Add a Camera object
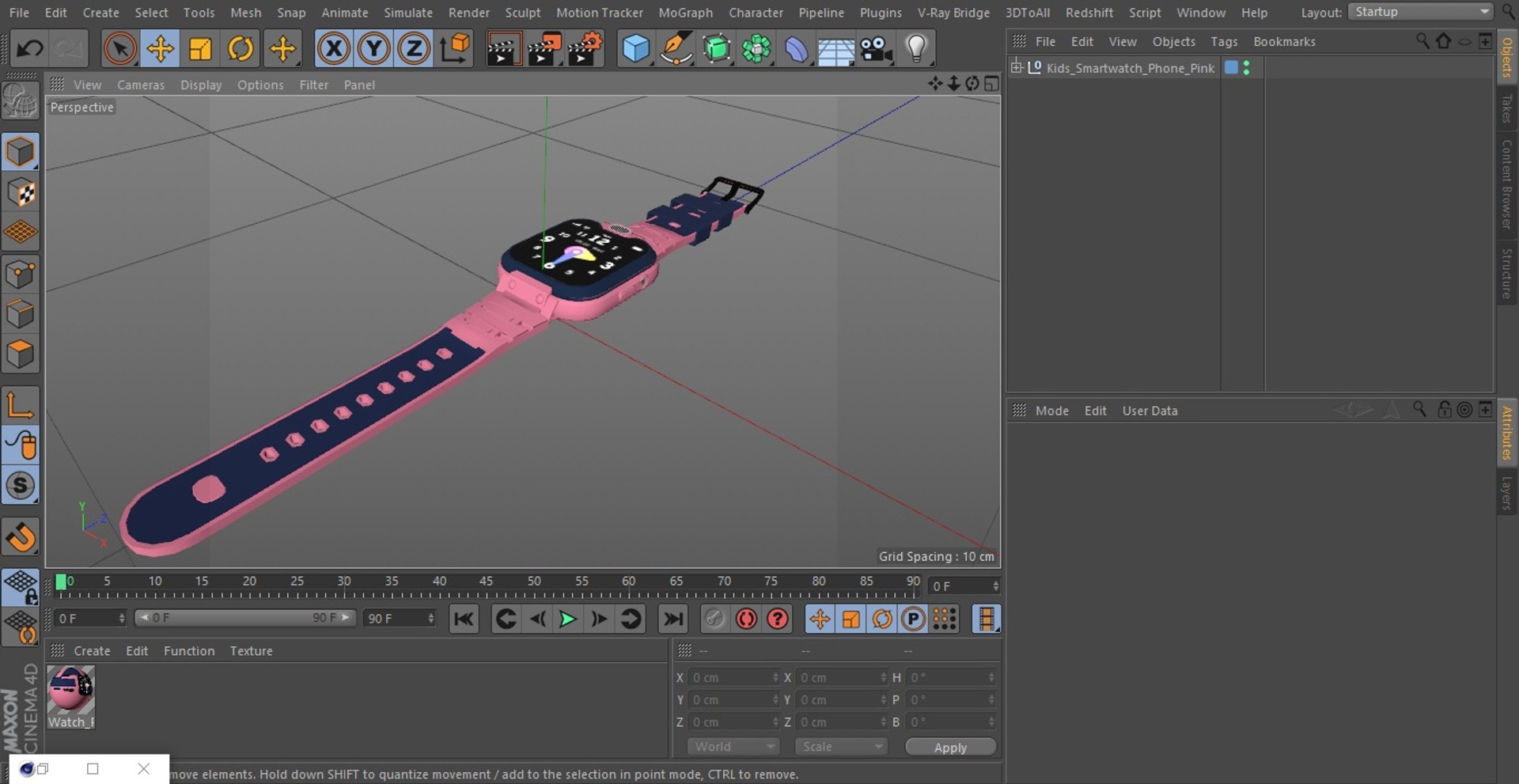The width and height of the screenshot is (1519, 784). (877, 49)
